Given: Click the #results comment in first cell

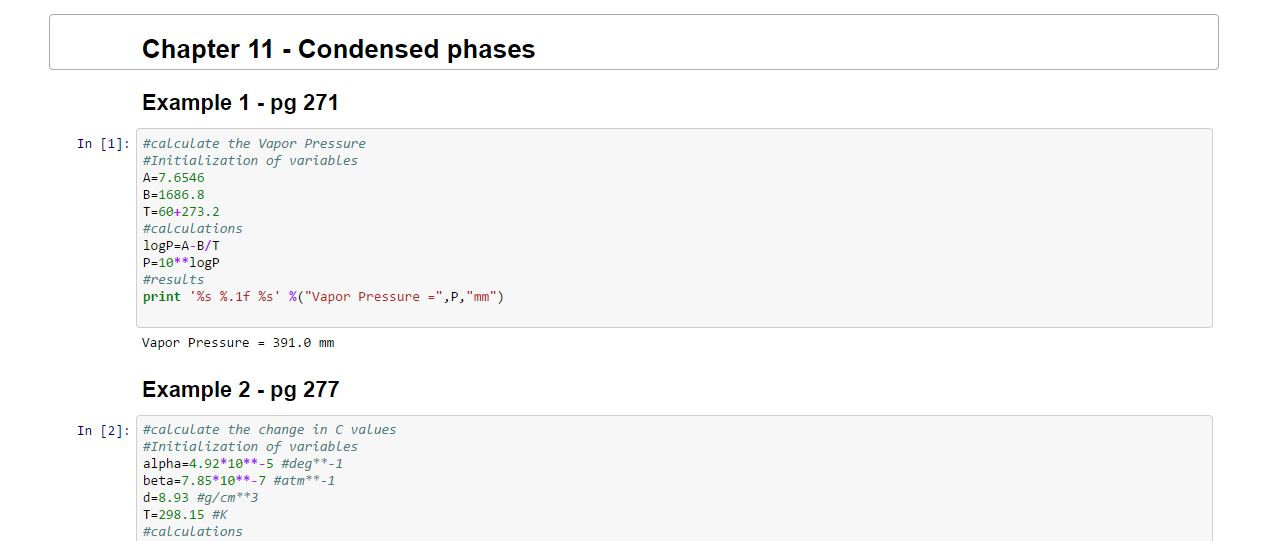Looking at the screenshot, I should coord(173,279).
